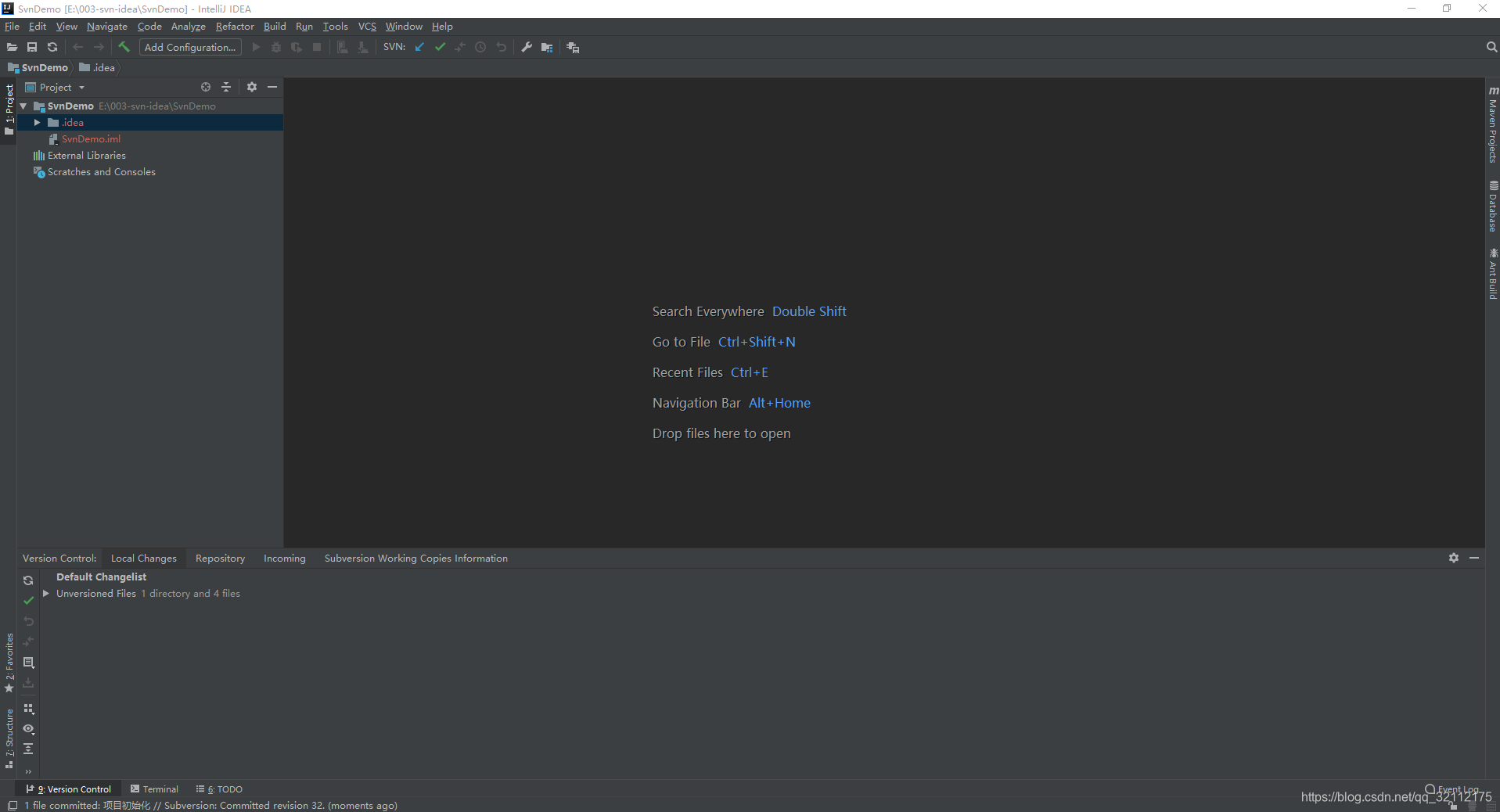1500x812 pixels.
Task: Click Expand All icon in Version Control sidebar
Action: pyautogui.click(x=28, y=749)
